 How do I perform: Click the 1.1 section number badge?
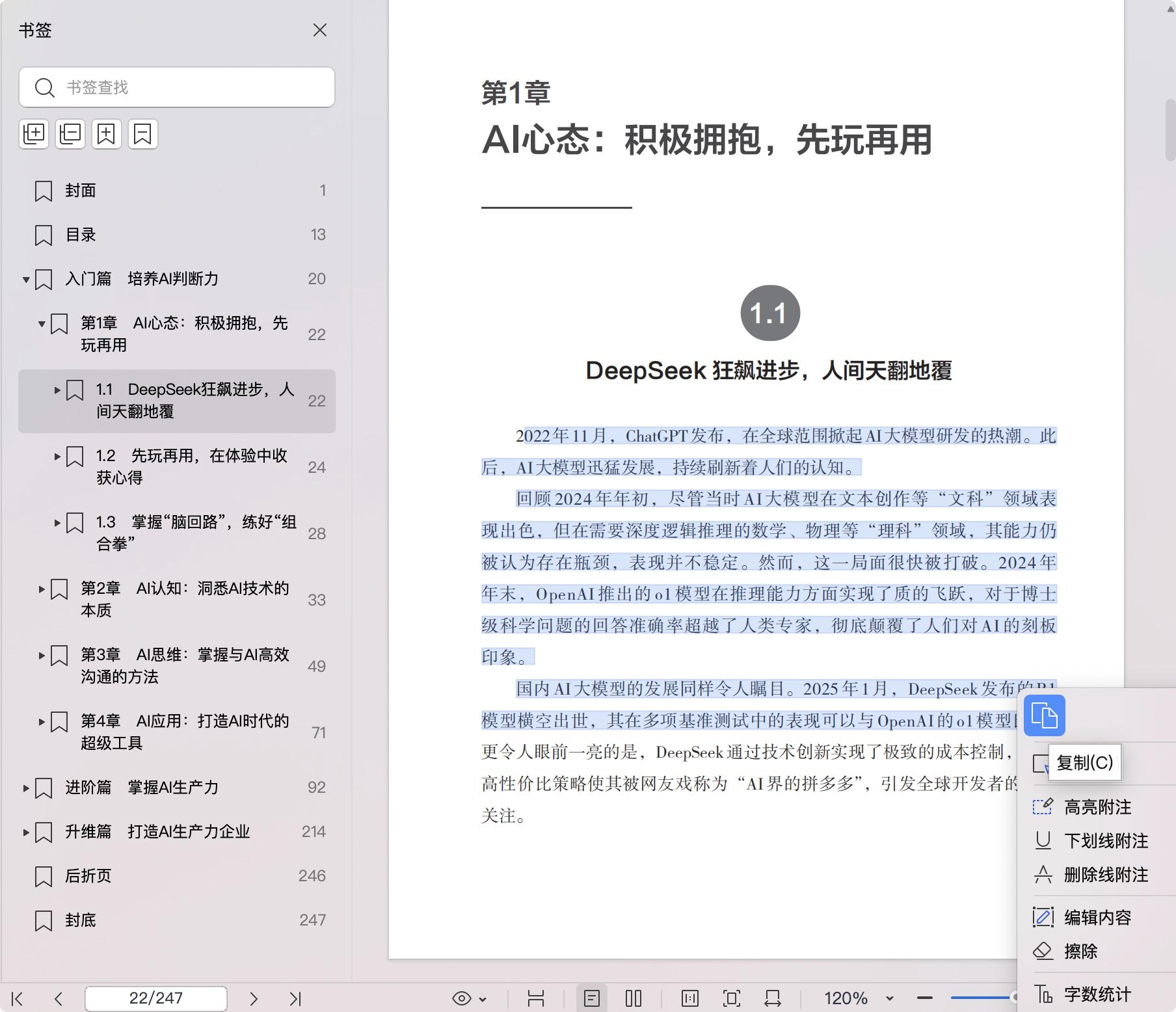770,313
